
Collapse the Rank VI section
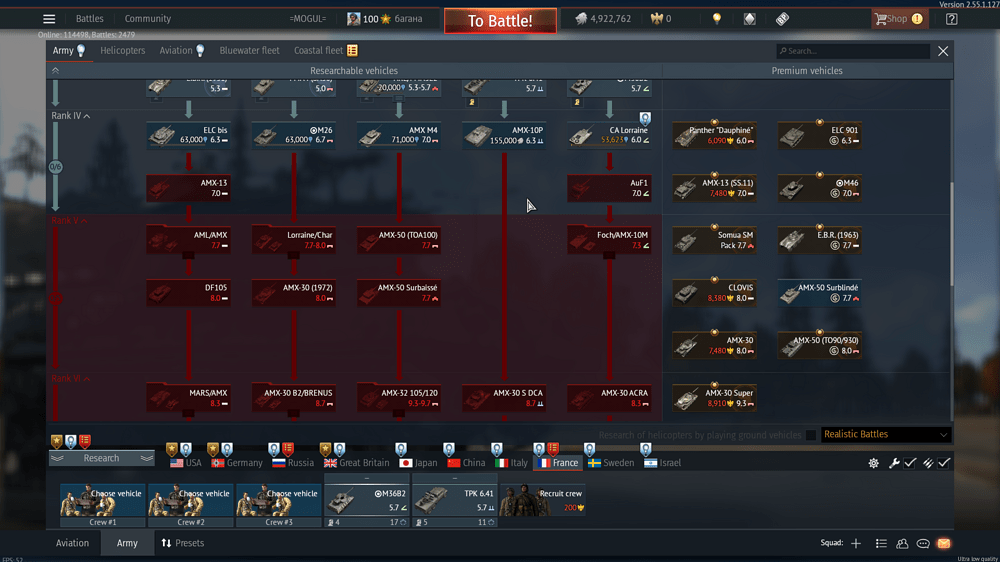pos(87,379)
